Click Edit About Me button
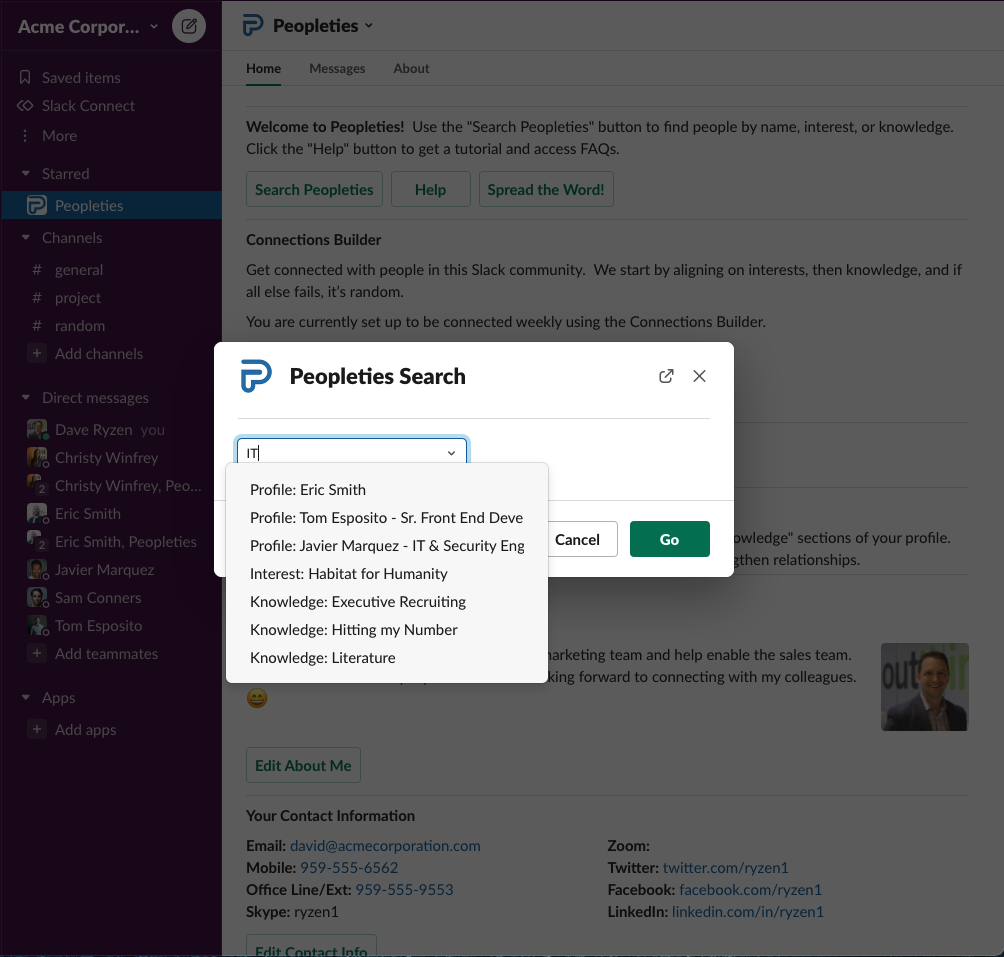Viewport: 1004px width, 957px height. point(304,766)
